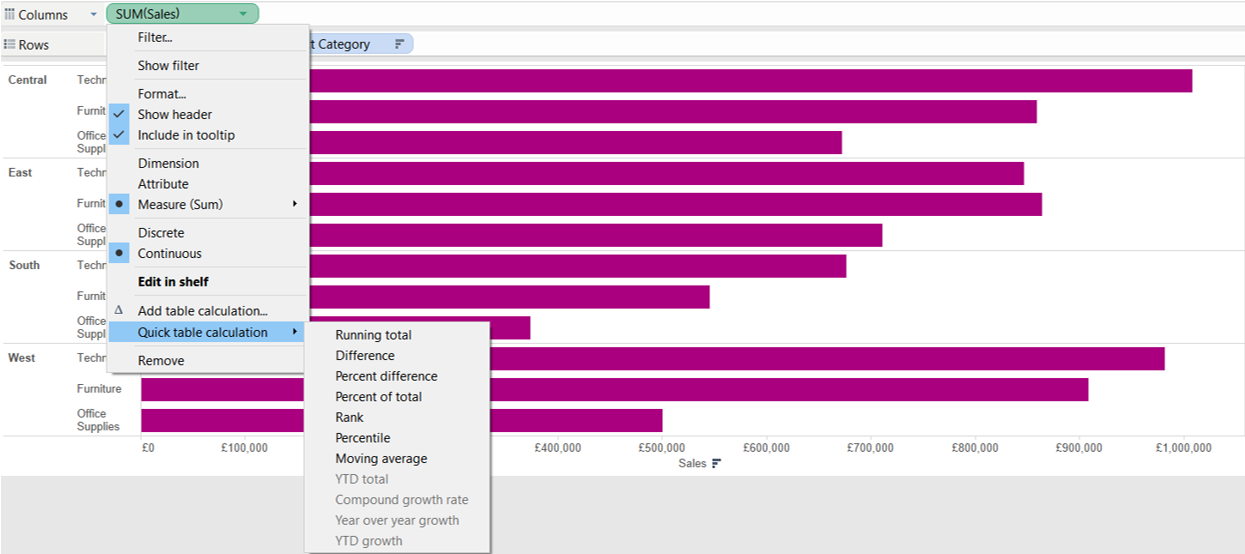The image size is (1245, 554).
Task: Click the delta icon beside Add table calculation
Action: [119, 311]
